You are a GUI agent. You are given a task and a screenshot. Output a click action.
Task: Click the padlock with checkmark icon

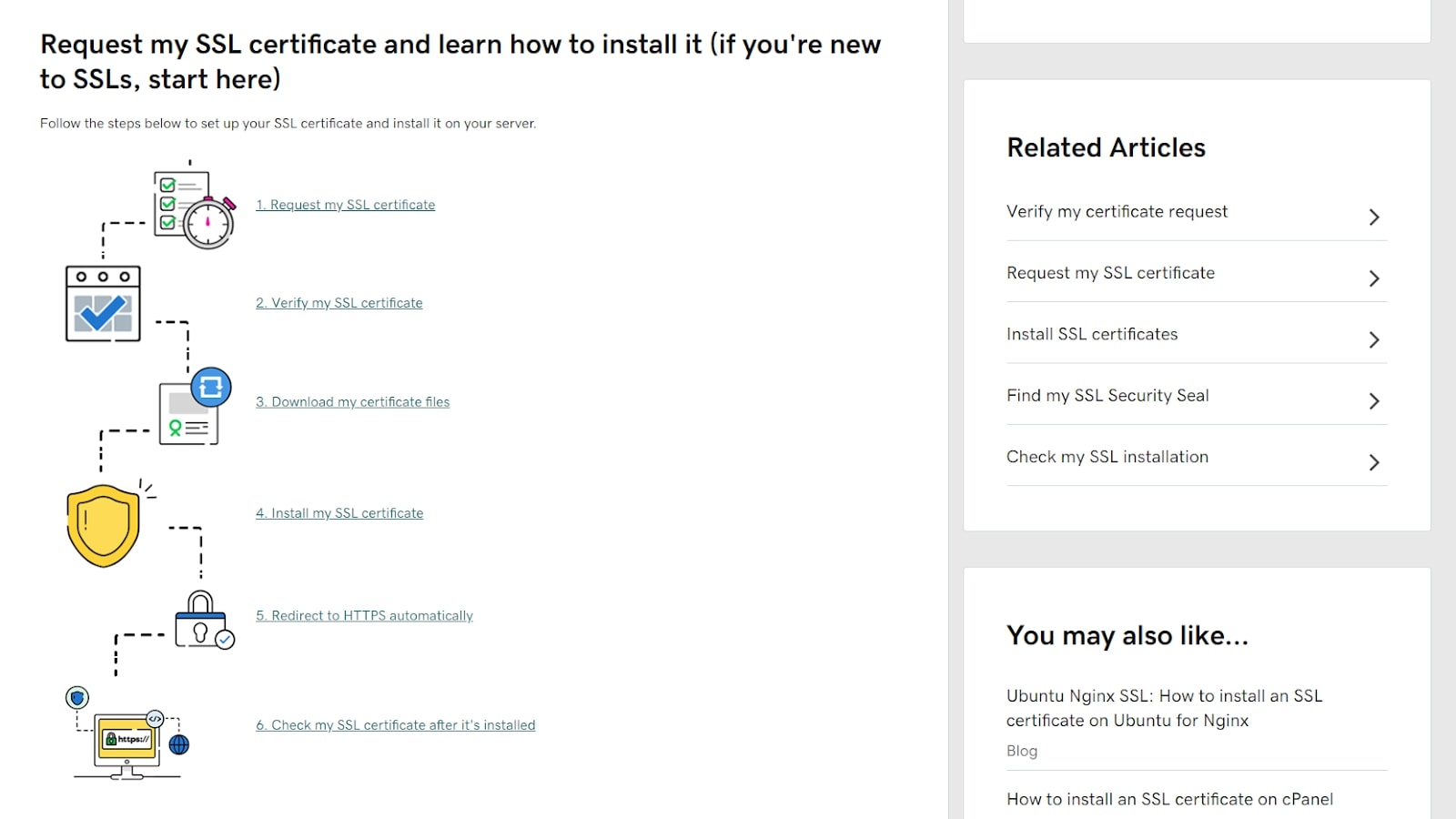coord(204,621)
